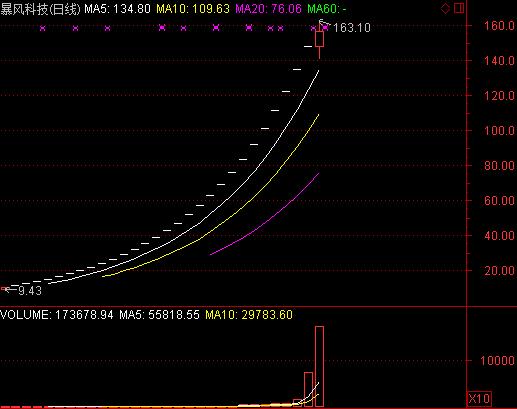Screen dimensions: 517x409
Task: Open the 暴风科技(日线) period title selector
Action: [40, 9]
